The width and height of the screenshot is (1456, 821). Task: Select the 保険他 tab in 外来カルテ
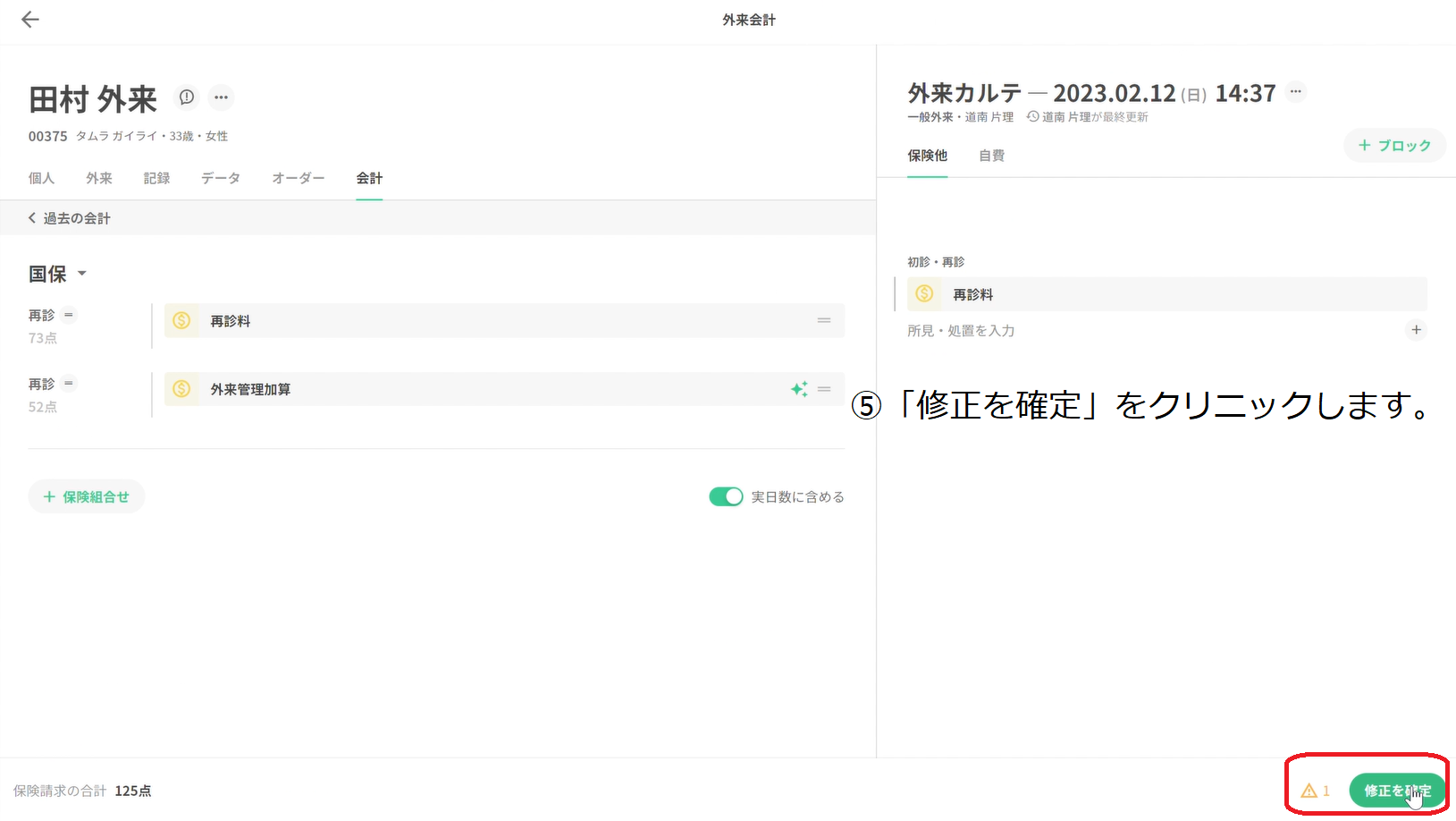coord(927,156)
